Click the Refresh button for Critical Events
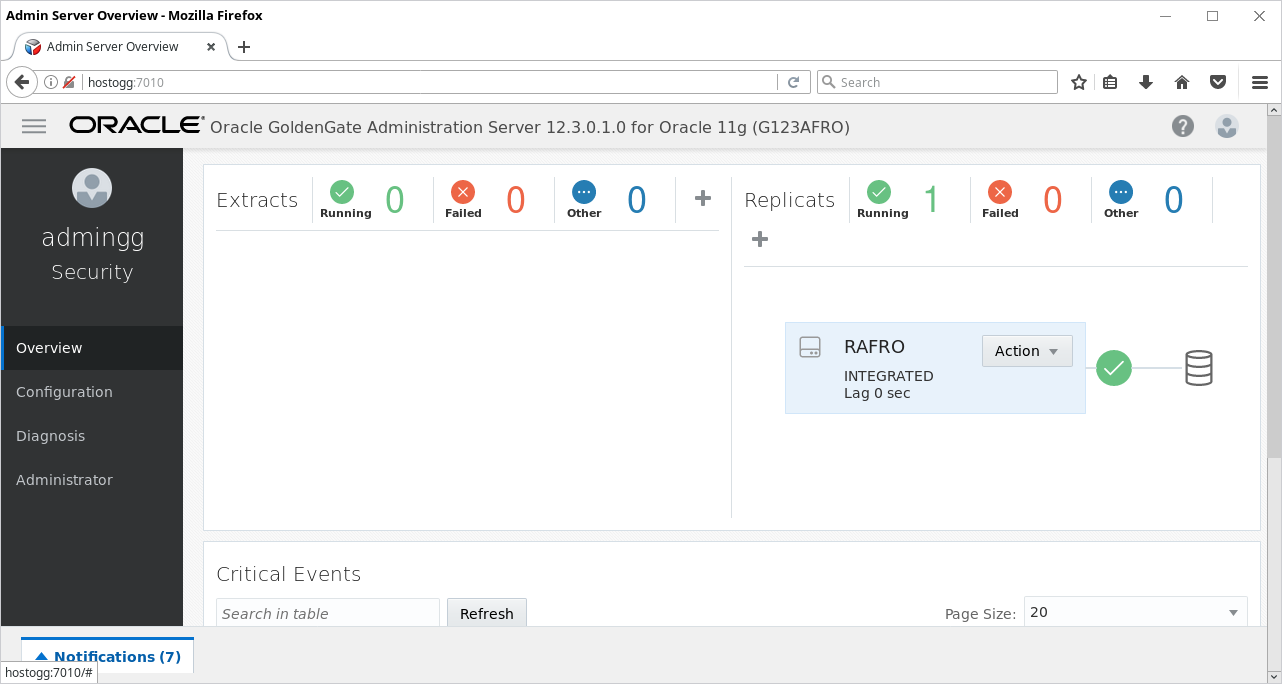Image resolution: width=1282 pixels, height=684 pixels. [487, 613]
